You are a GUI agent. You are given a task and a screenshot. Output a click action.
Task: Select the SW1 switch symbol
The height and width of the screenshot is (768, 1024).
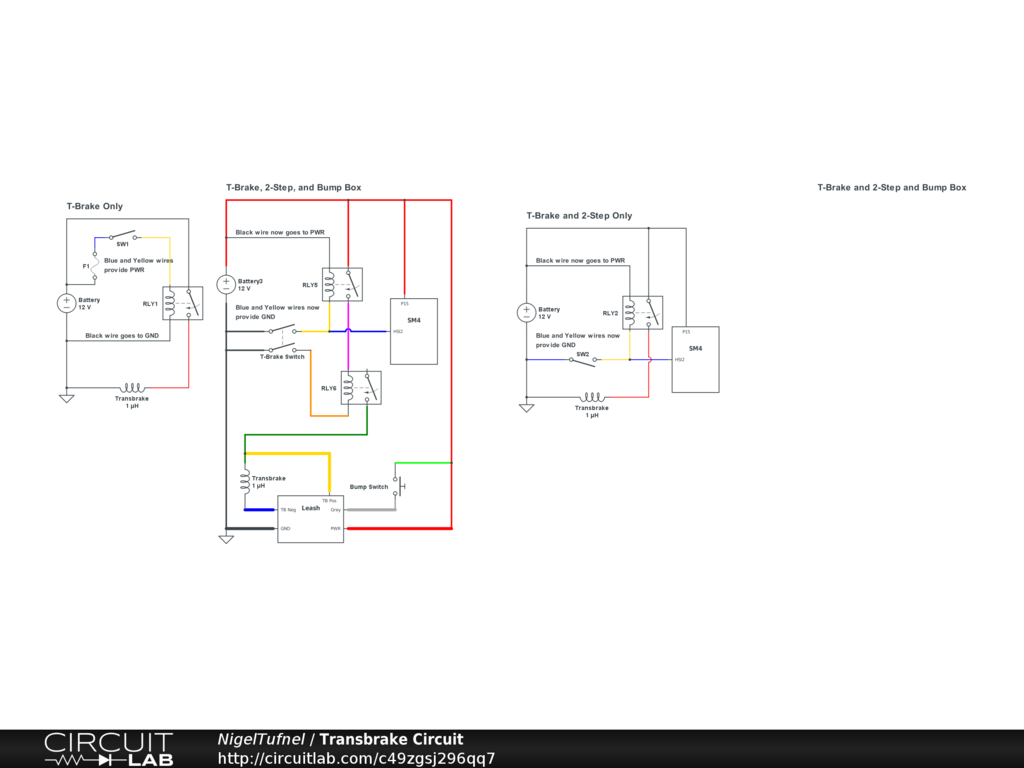[x=123, y=237]
